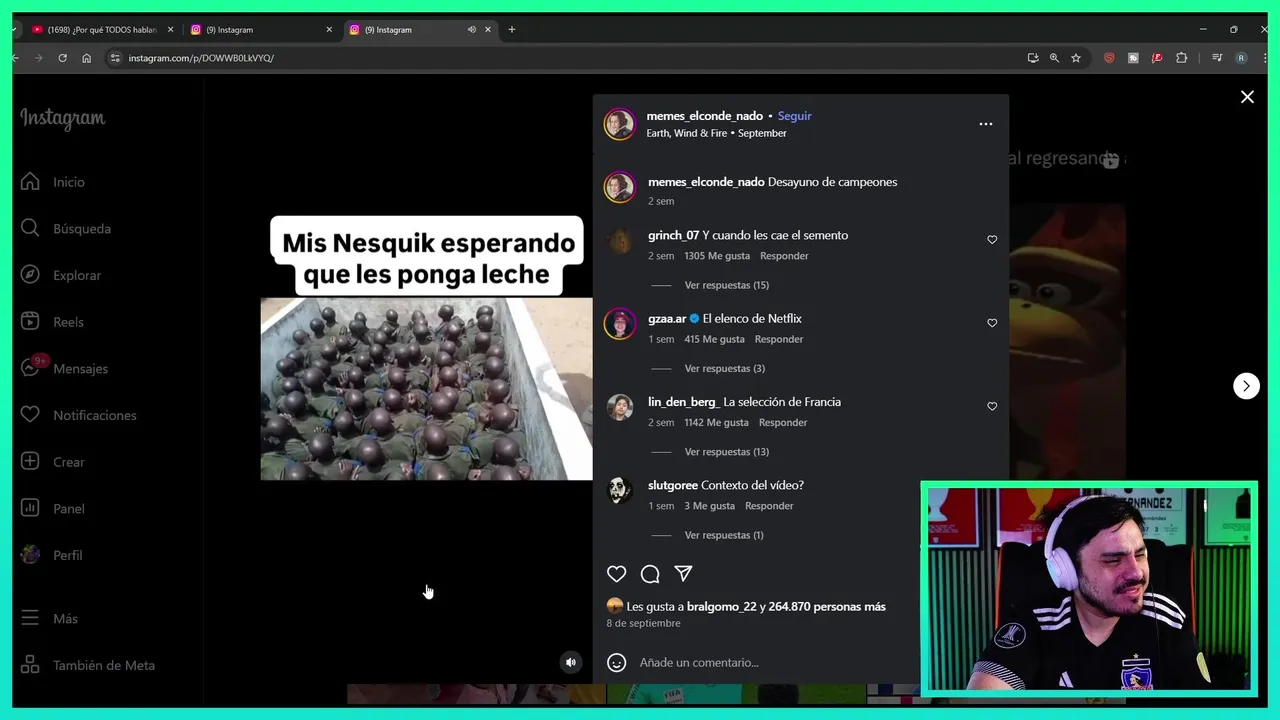
Task: Bookmark page with star icon
Action: (x=1076, y=58)
